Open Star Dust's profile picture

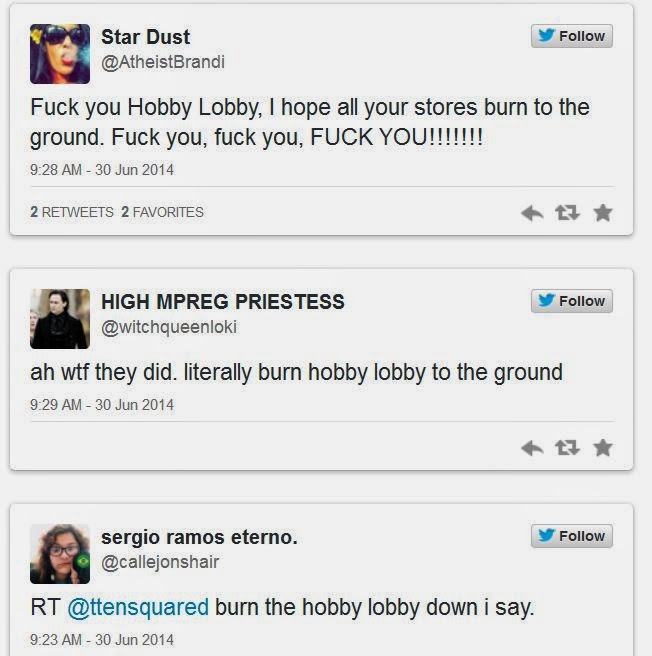tap(60, 54)
